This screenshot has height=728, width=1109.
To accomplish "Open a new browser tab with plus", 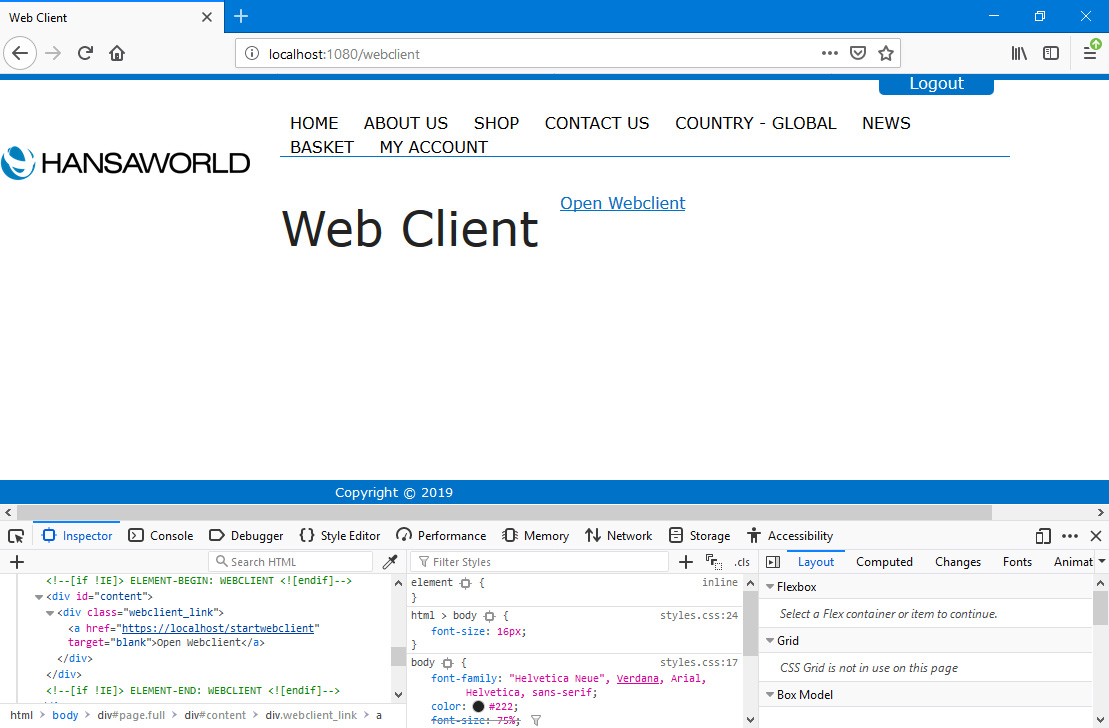I will [241, 16].
